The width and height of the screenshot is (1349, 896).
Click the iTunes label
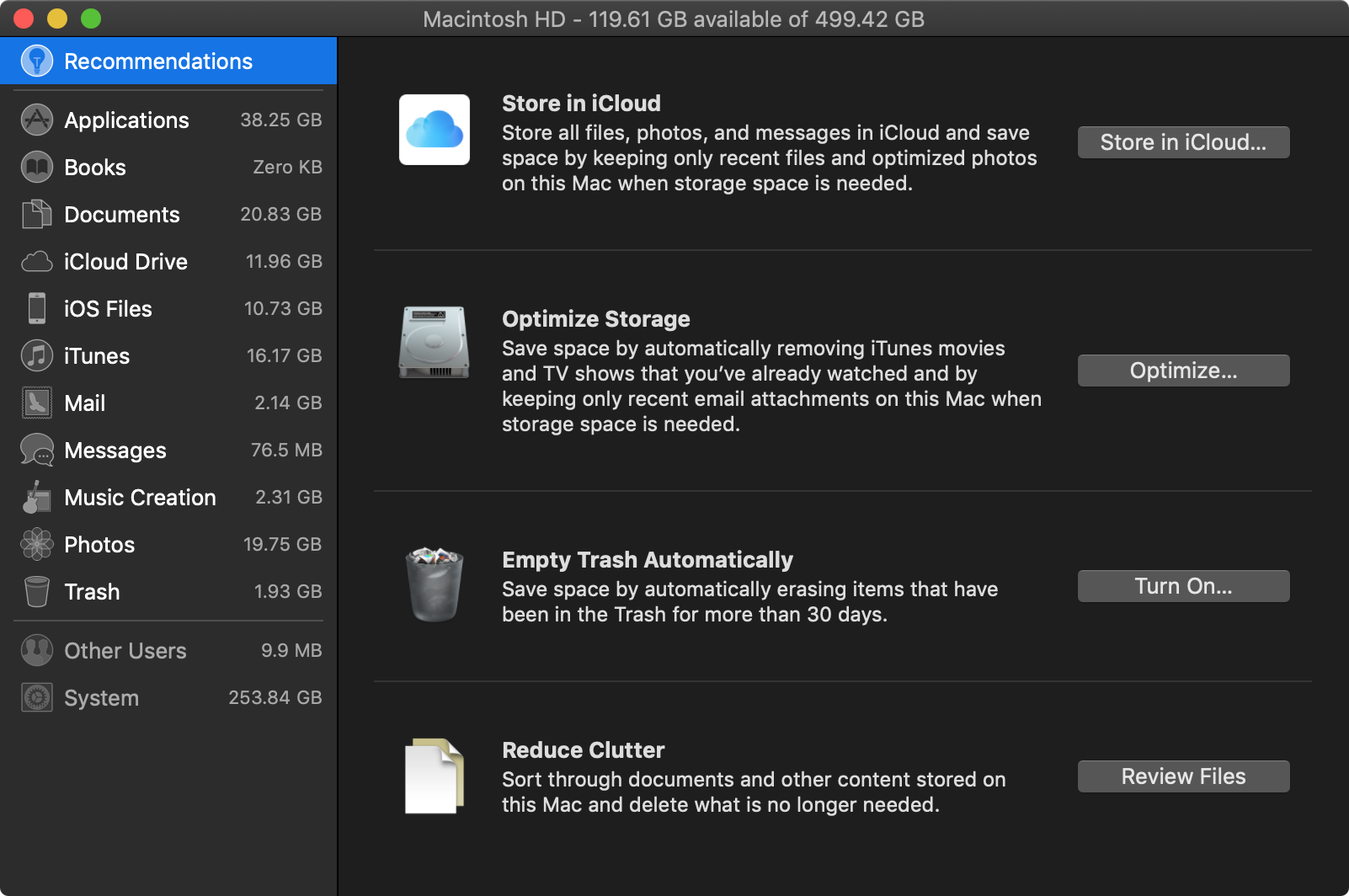[97, 356]
